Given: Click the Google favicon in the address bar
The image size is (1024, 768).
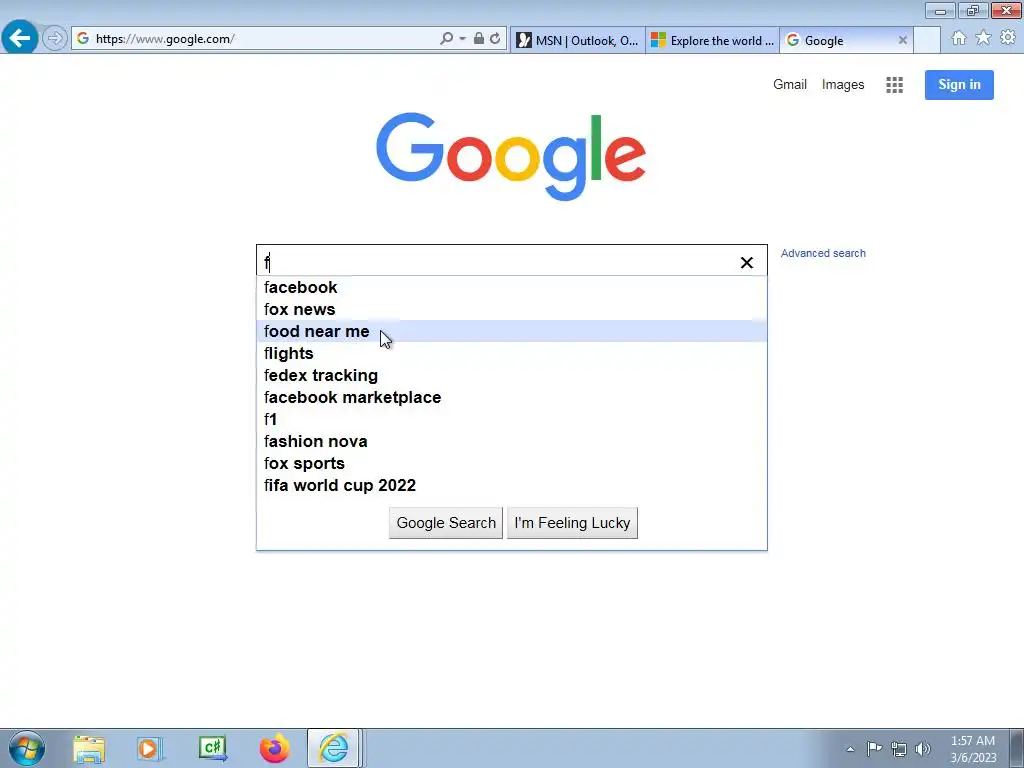Looking at the screenshot, I should click(83, 39).
